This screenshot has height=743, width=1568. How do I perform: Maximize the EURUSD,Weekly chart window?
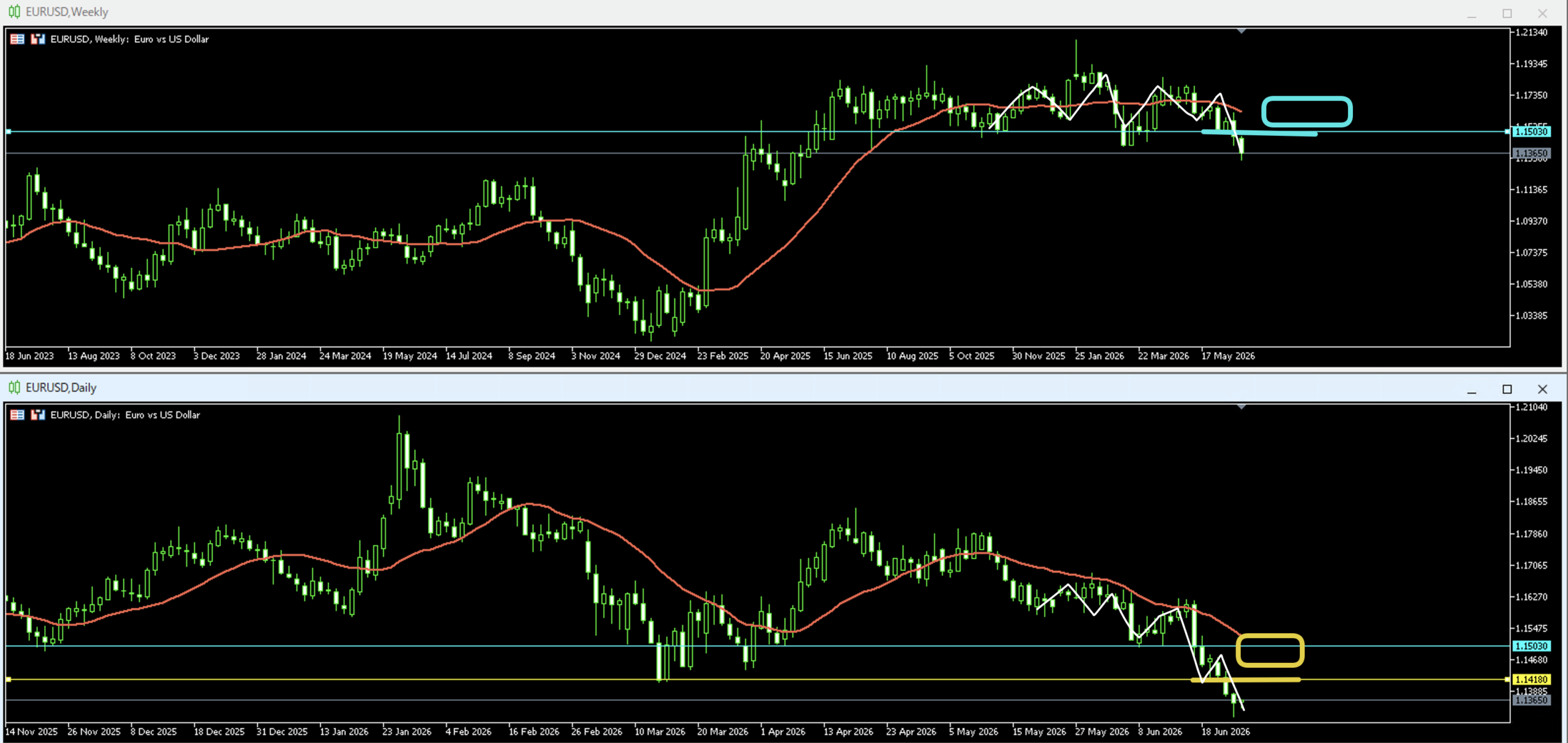1507,13
